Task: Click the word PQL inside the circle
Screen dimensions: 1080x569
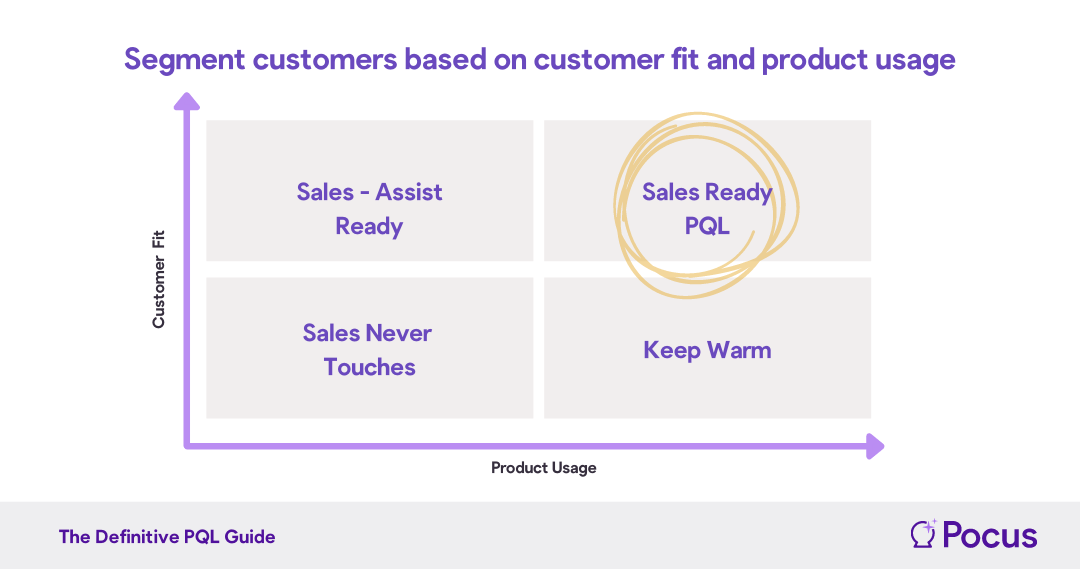Action: click(x=707, y=226)
